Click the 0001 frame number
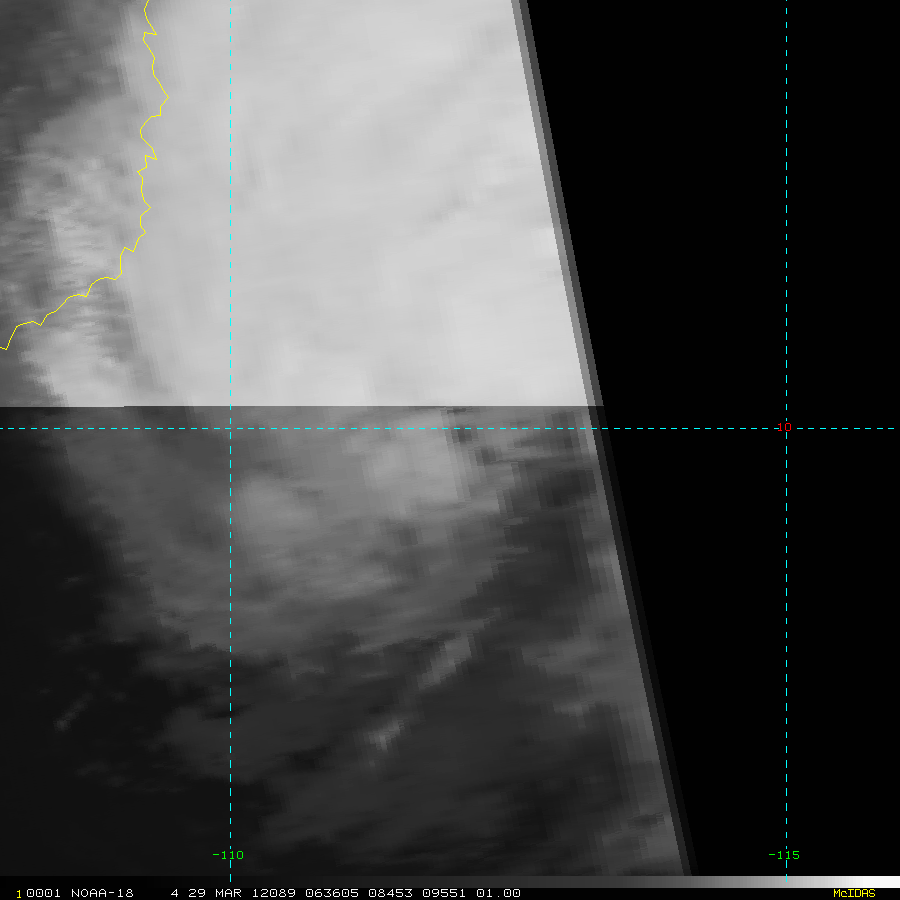Viewport: 900px width, 900px height. (44, 893)
